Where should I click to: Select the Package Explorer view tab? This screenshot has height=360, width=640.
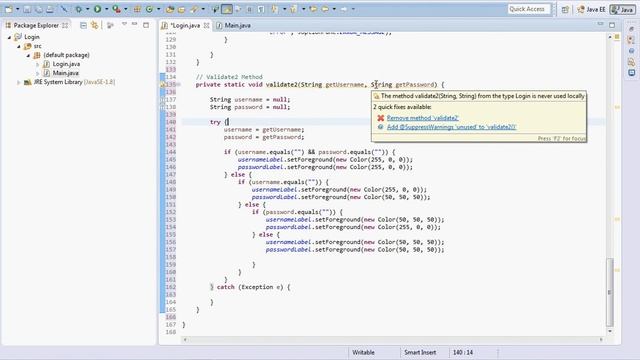(36, 25)
